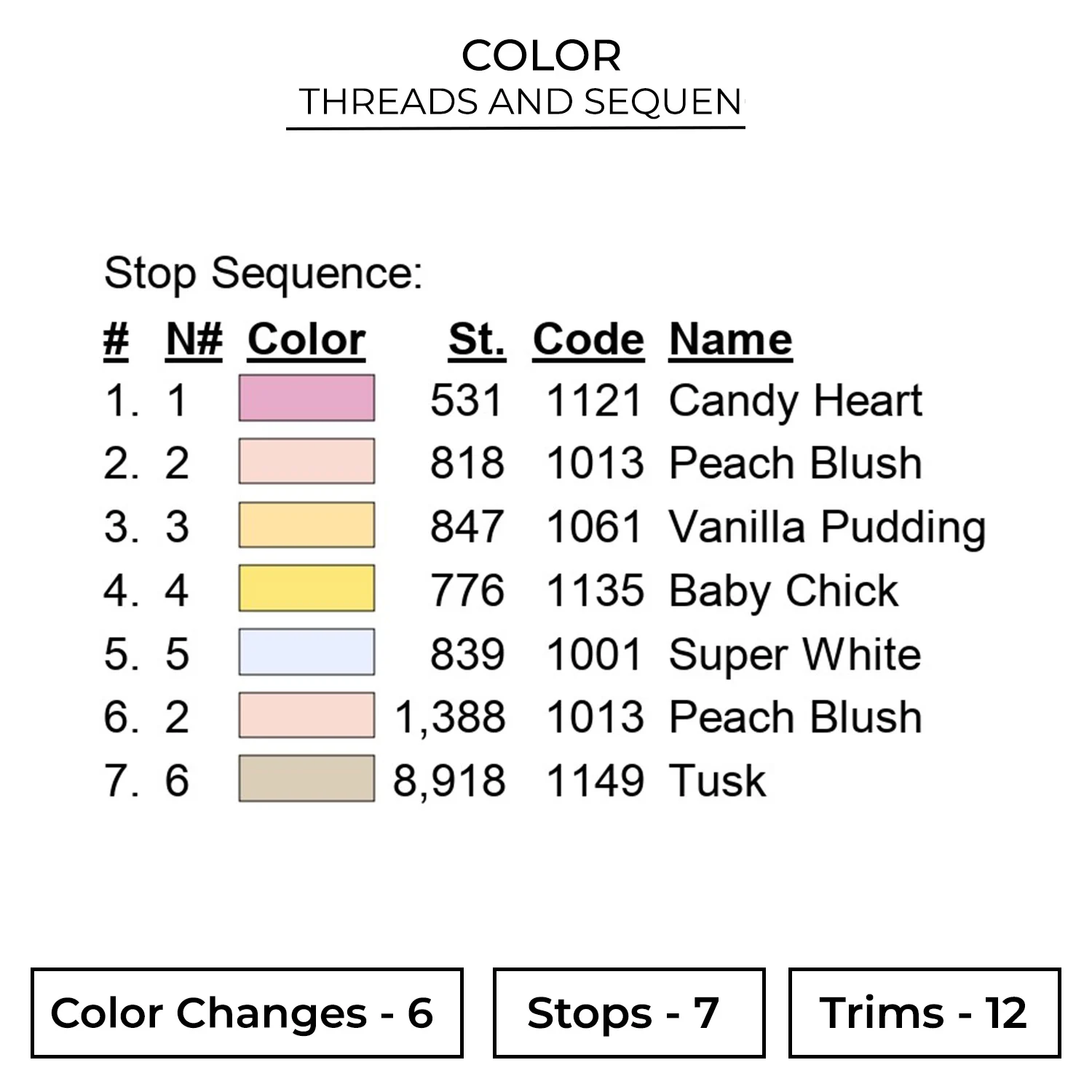Choose the Tusk beige color swatch
Viewport: 1092px width, 1092px height.
click(306, 779)
